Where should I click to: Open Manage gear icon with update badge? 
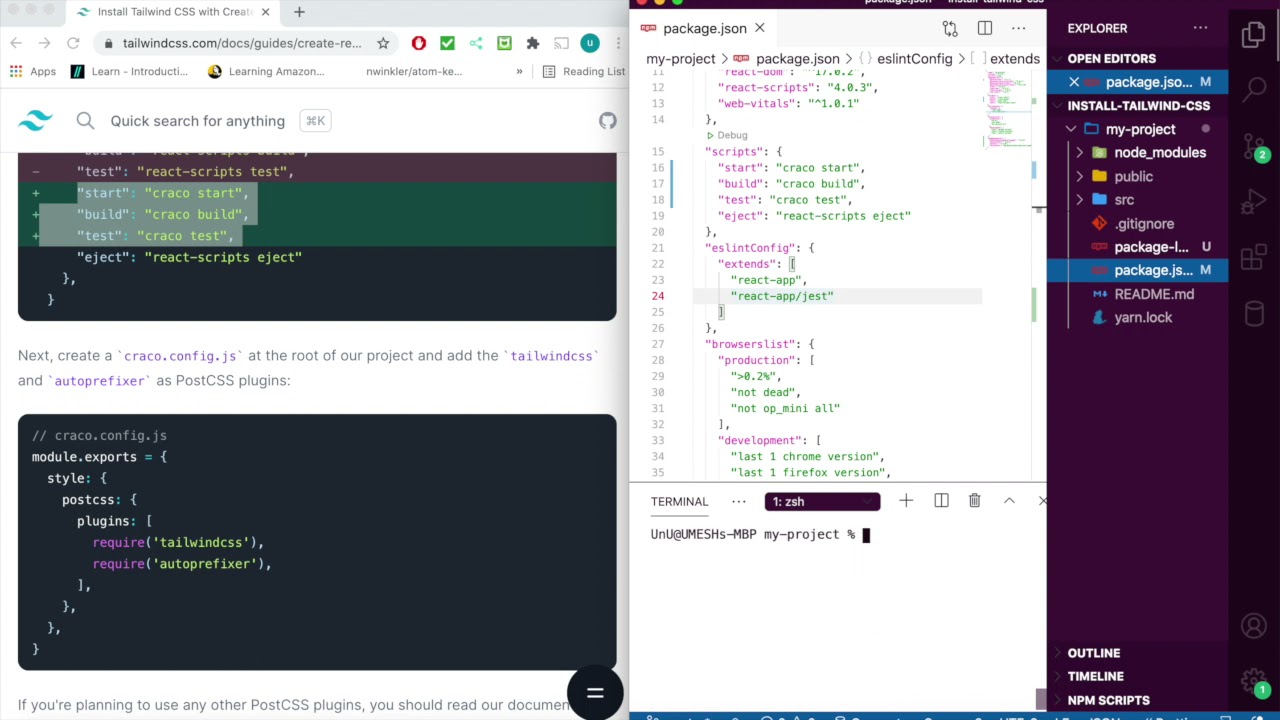point(1254,682)
